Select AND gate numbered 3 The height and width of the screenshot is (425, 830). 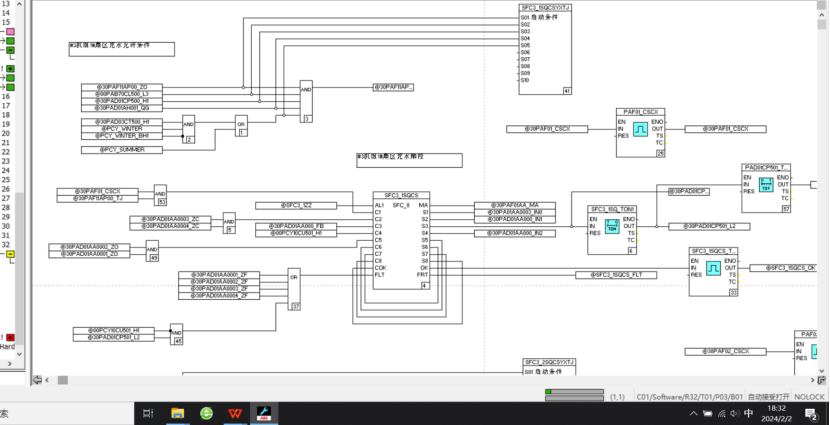(x=306, y=102)
